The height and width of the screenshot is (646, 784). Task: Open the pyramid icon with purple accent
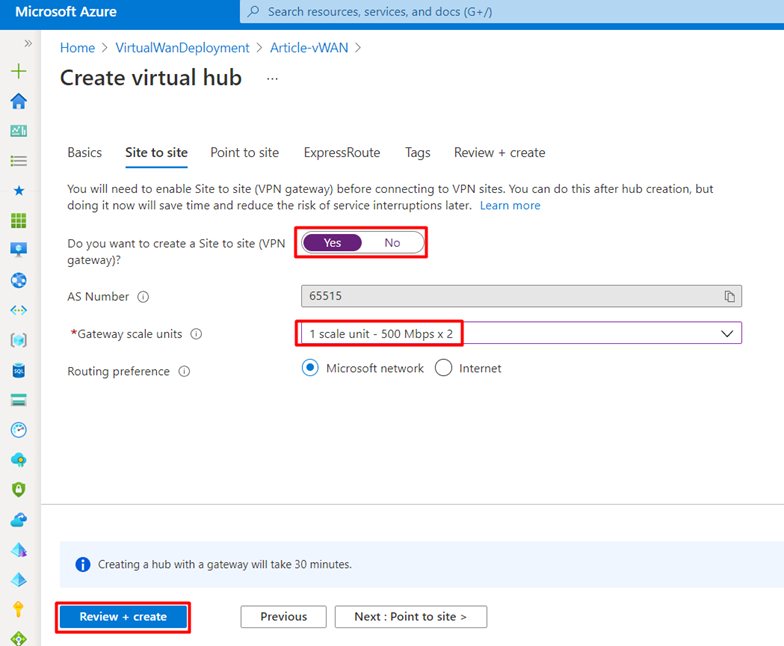[18, 550]
